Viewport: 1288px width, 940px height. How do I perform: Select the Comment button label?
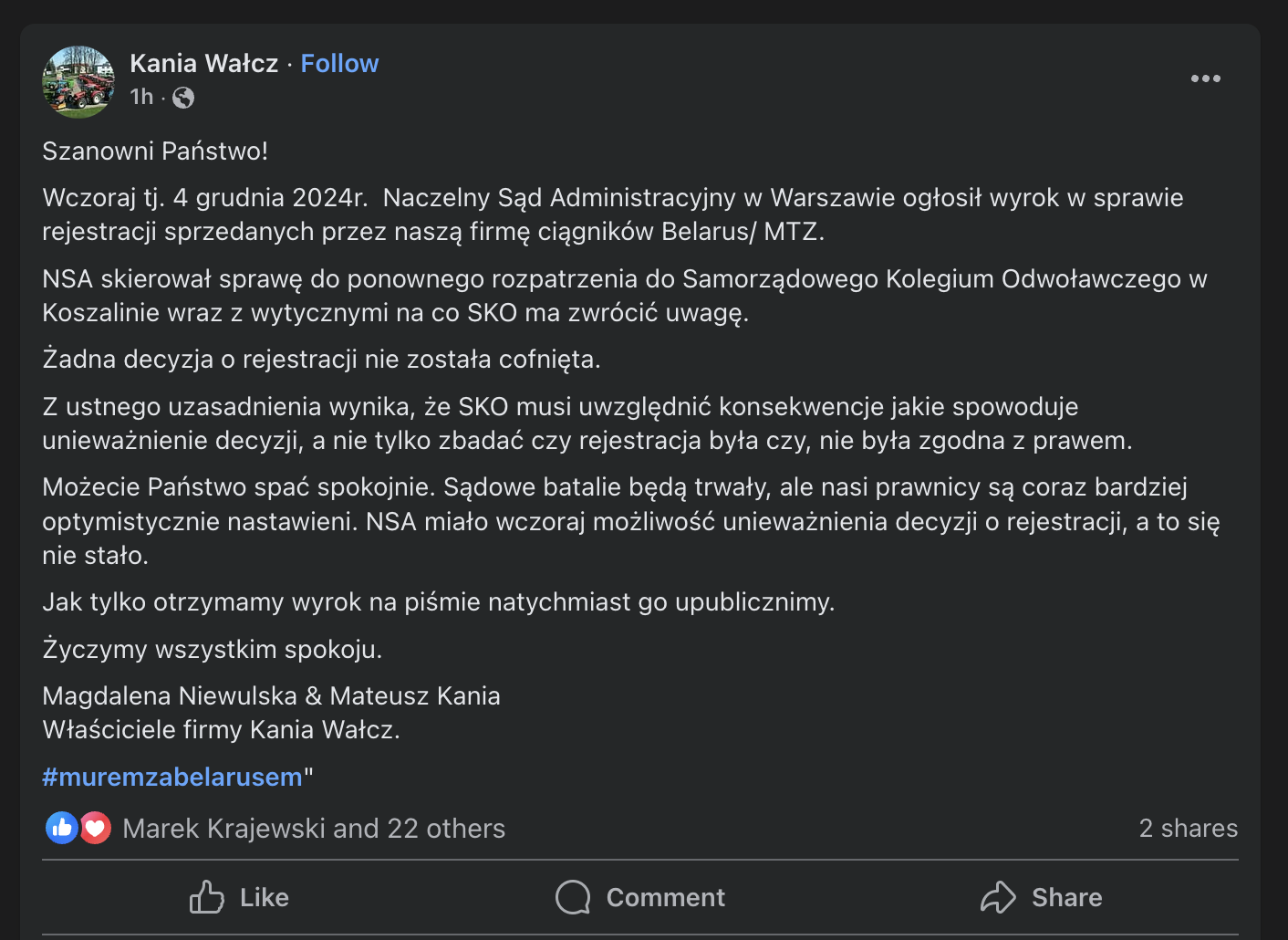666,897
